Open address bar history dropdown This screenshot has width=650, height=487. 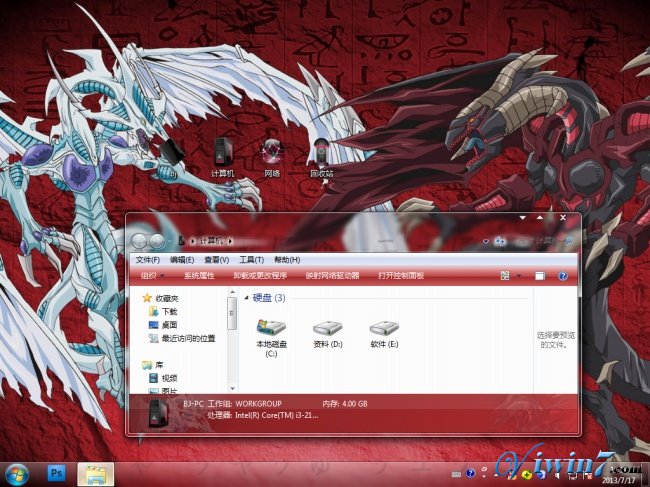[485, 241]
